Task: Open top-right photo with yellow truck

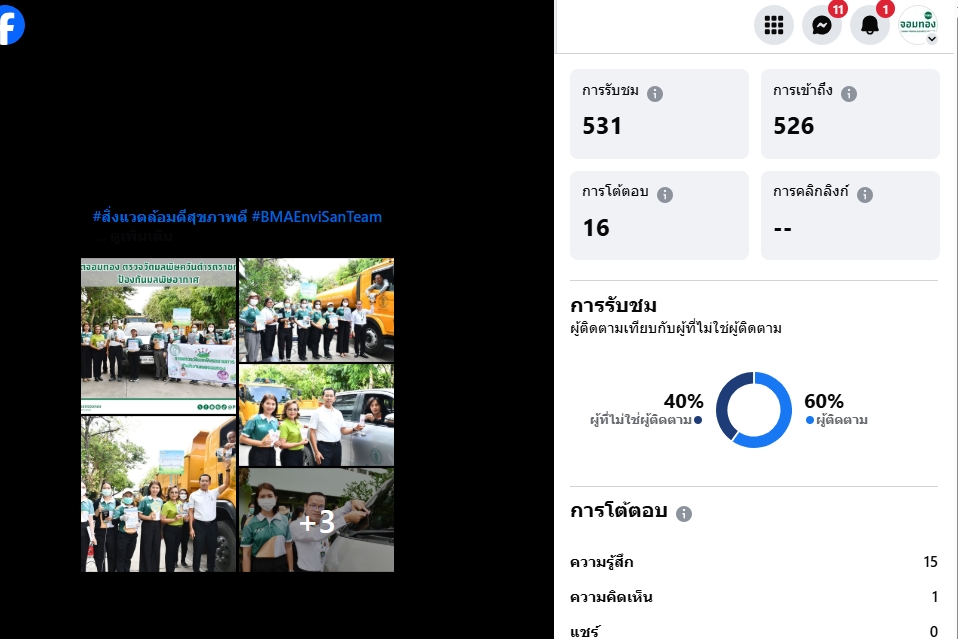Action: (x=316, y=310)
